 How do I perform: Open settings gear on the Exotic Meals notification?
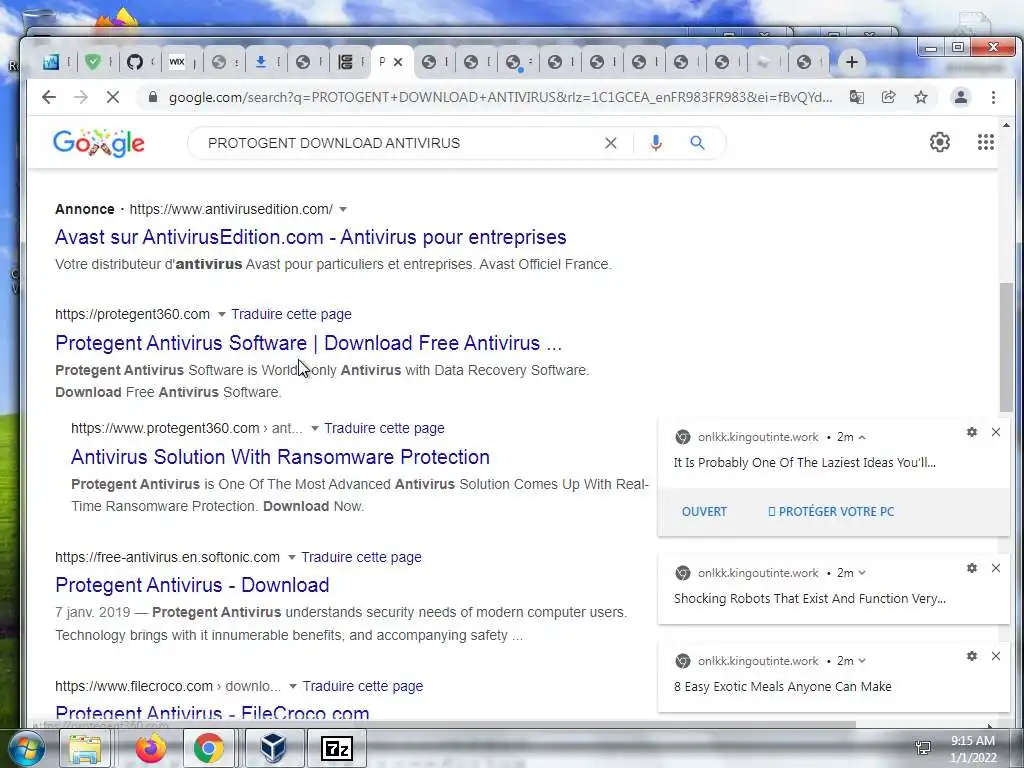972,656
